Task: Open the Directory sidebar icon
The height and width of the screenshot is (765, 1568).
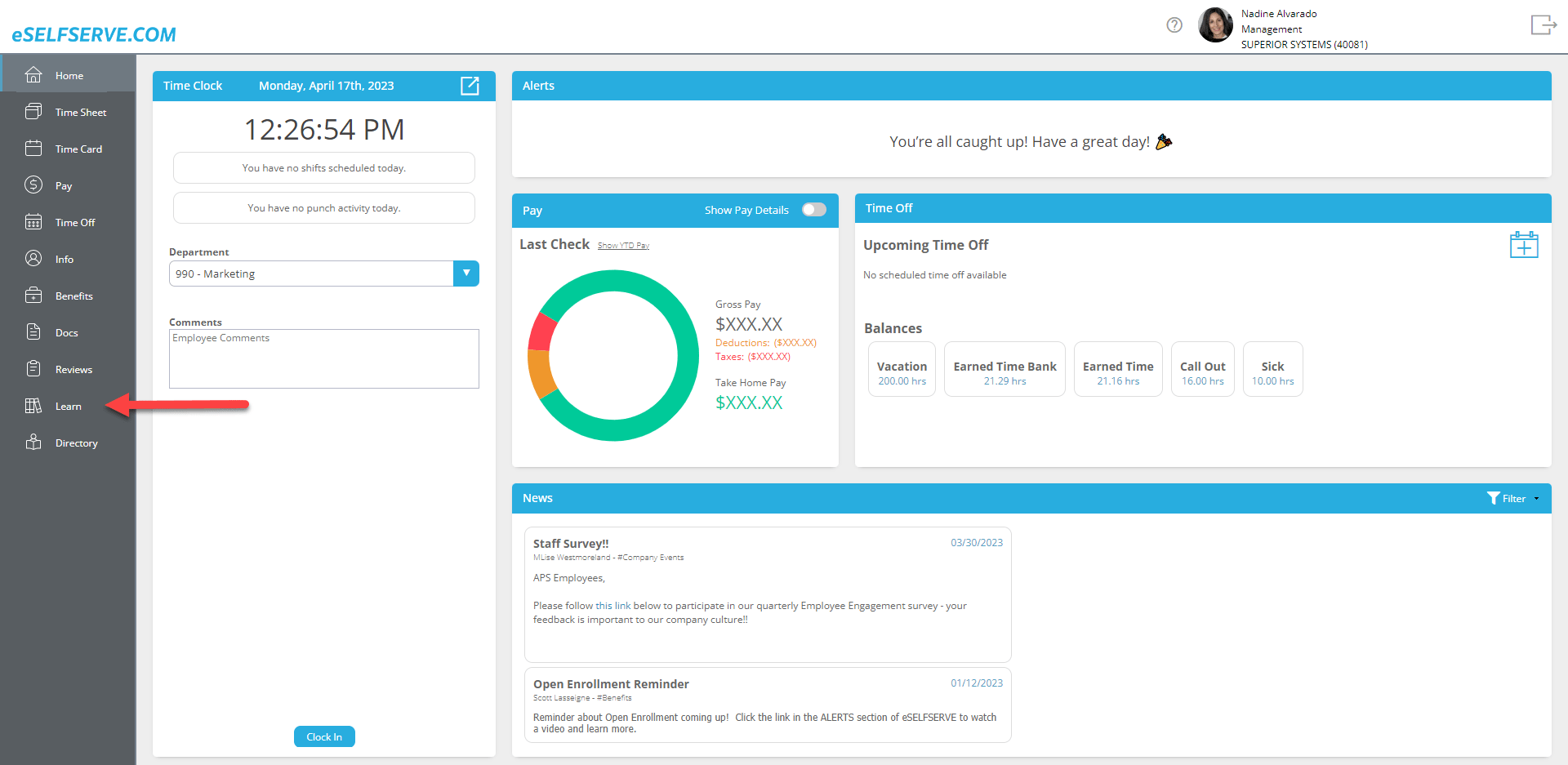Action: 33,443
